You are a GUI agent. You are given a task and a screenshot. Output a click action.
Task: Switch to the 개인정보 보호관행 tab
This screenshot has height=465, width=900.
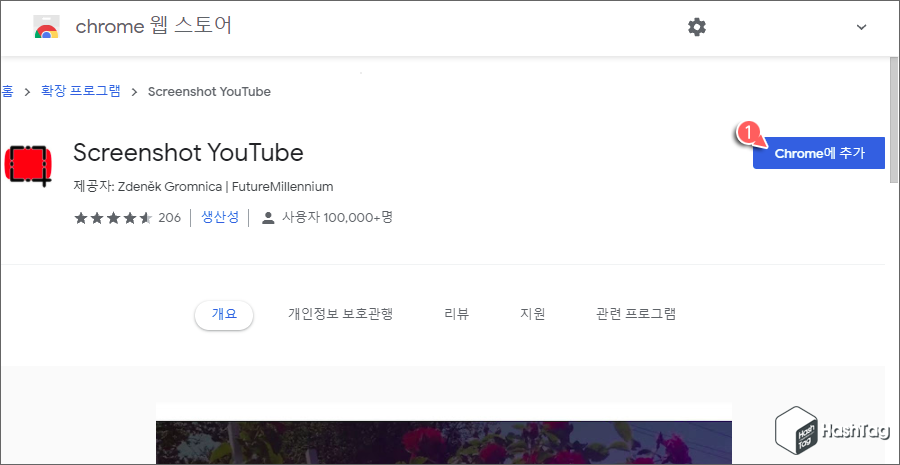click(x=340, y=314)
